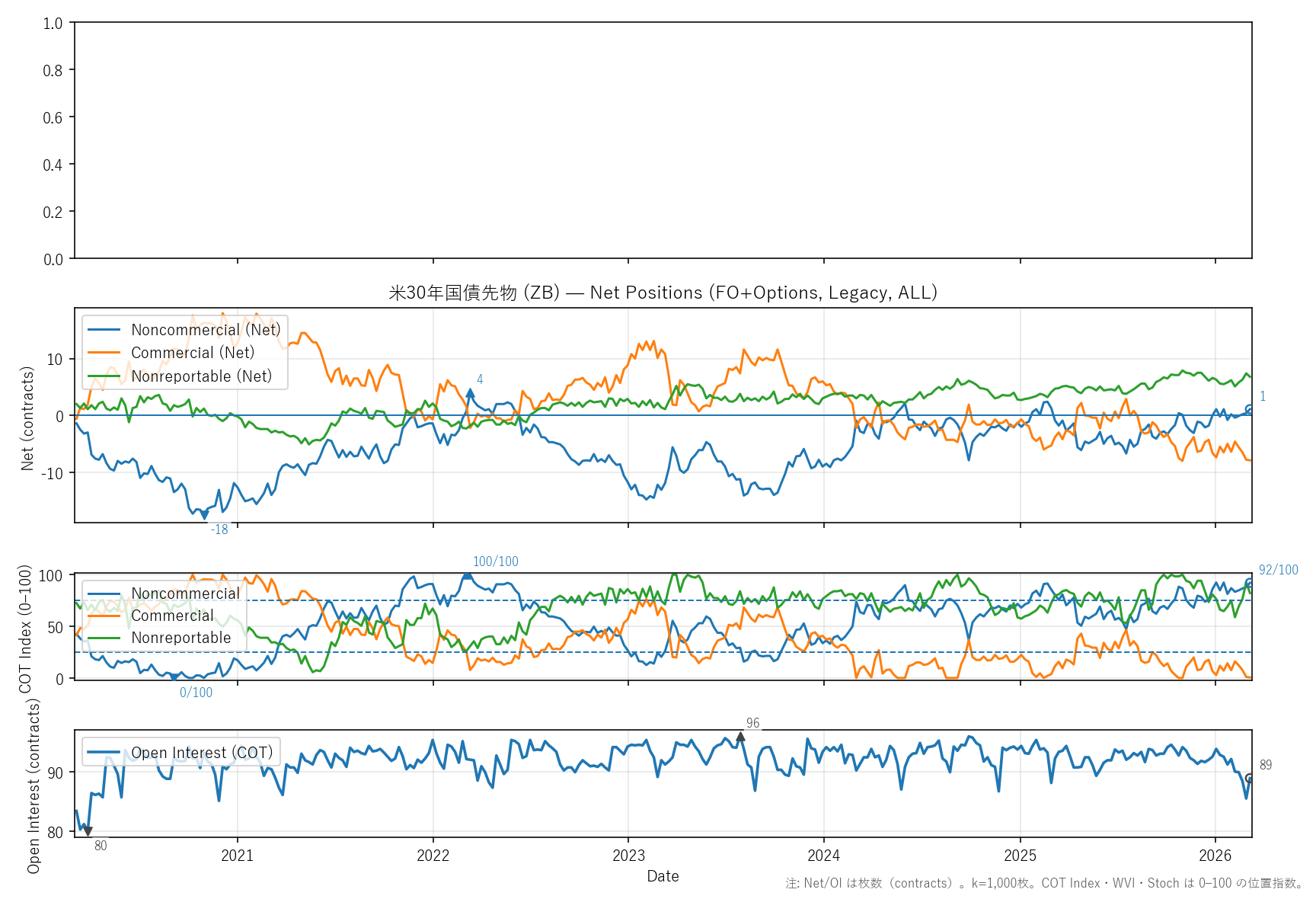The height and width of the screenshot is (899, 1316).
Task: Click the Noncommercial net low triangle marker labeled -18
Action: [x=204, y=516]
